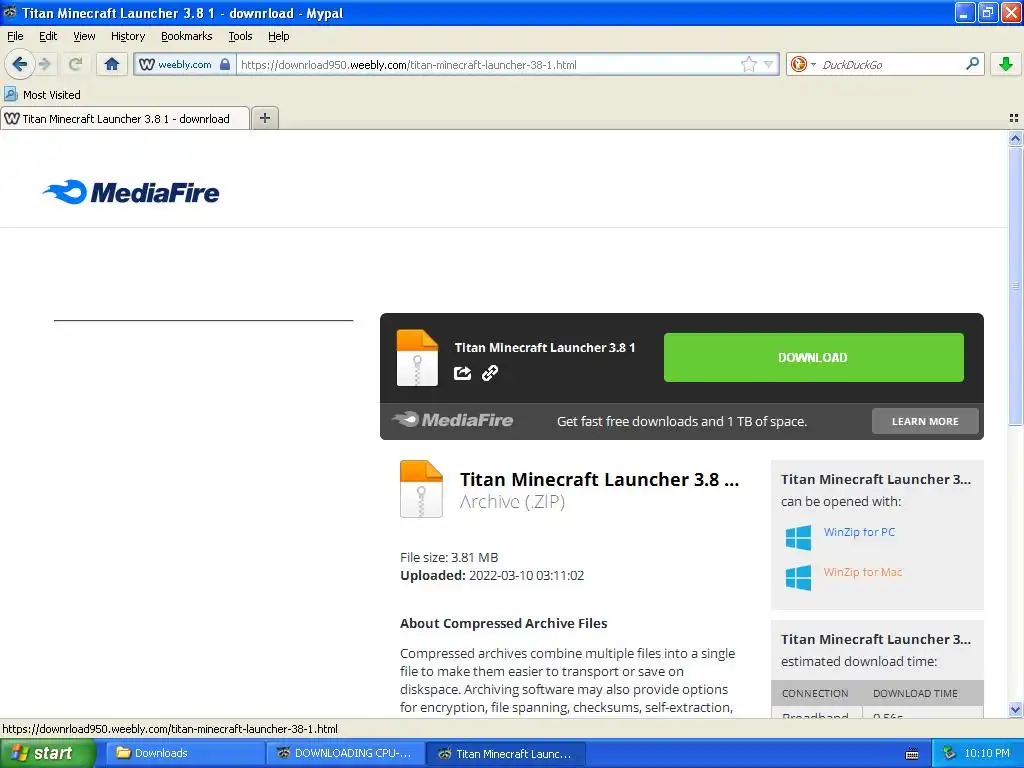The image size is (1024, 768).
Task: Open the Help menu
Action: pyautogui.click(x=278, y=36)
